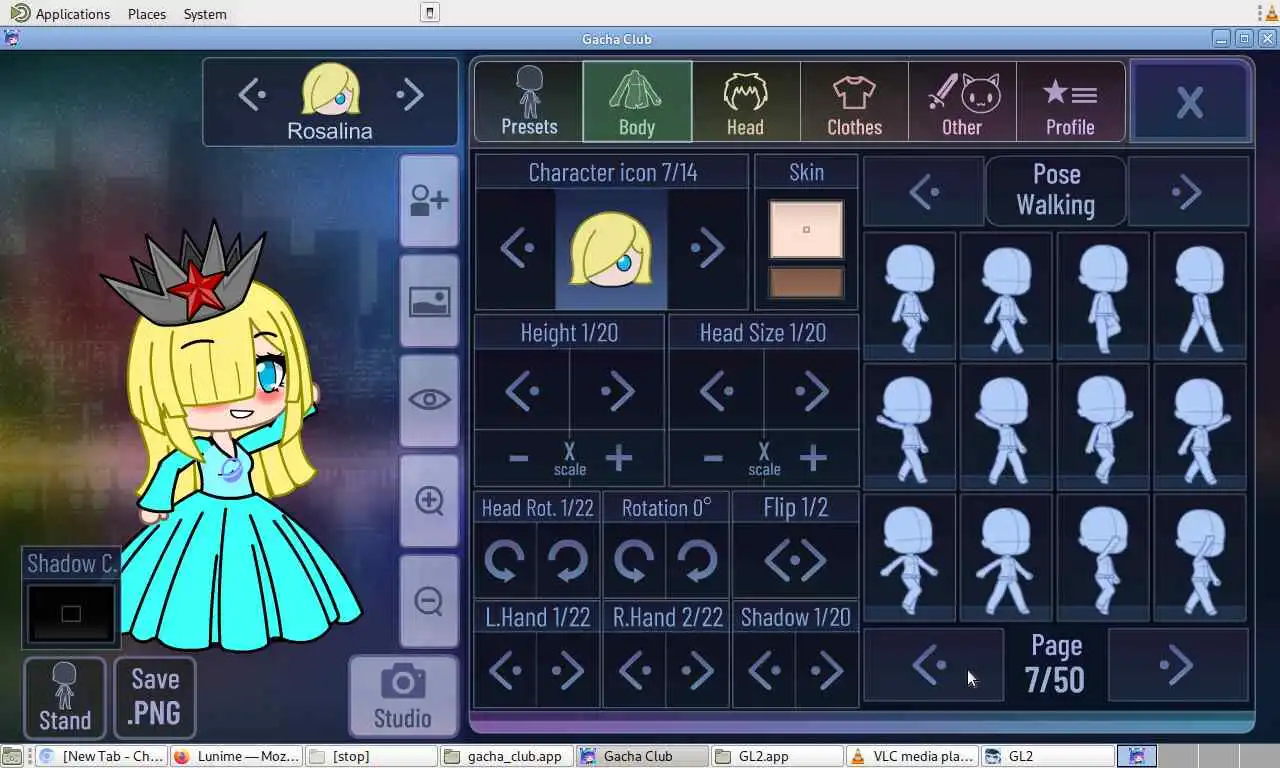Open the Profile tab
Image resolution: width=1280 pixels, height=768 pixels.
coord(1070,101)
